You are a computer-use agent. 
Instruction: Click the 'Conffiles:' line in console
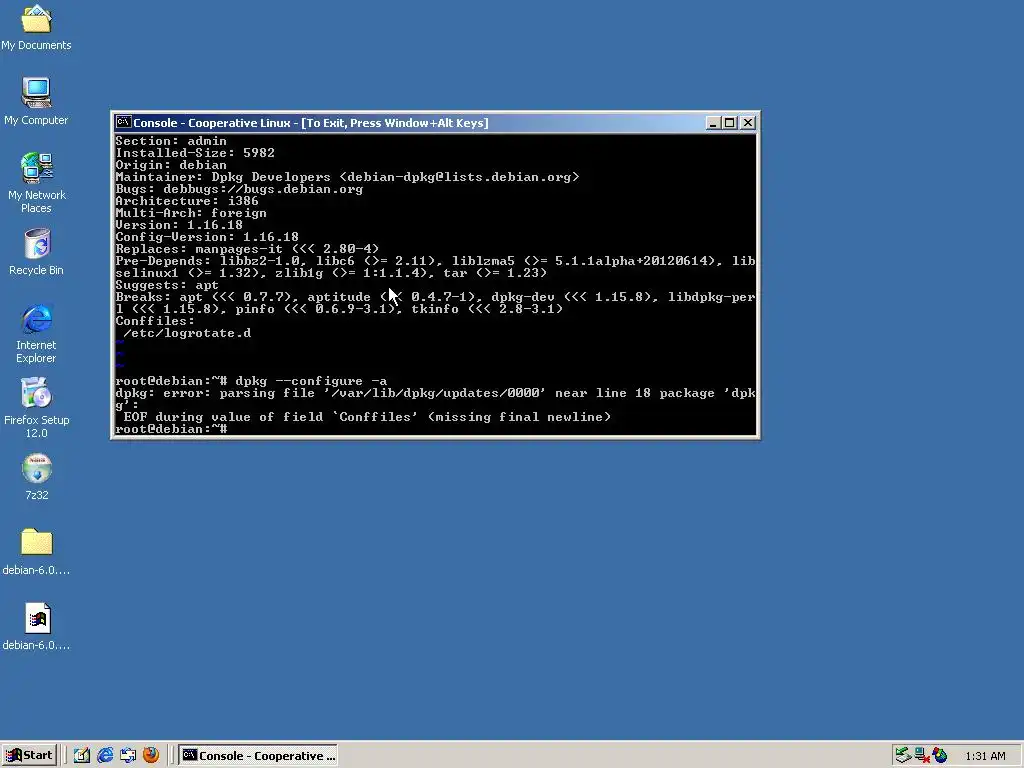point(155,321)
